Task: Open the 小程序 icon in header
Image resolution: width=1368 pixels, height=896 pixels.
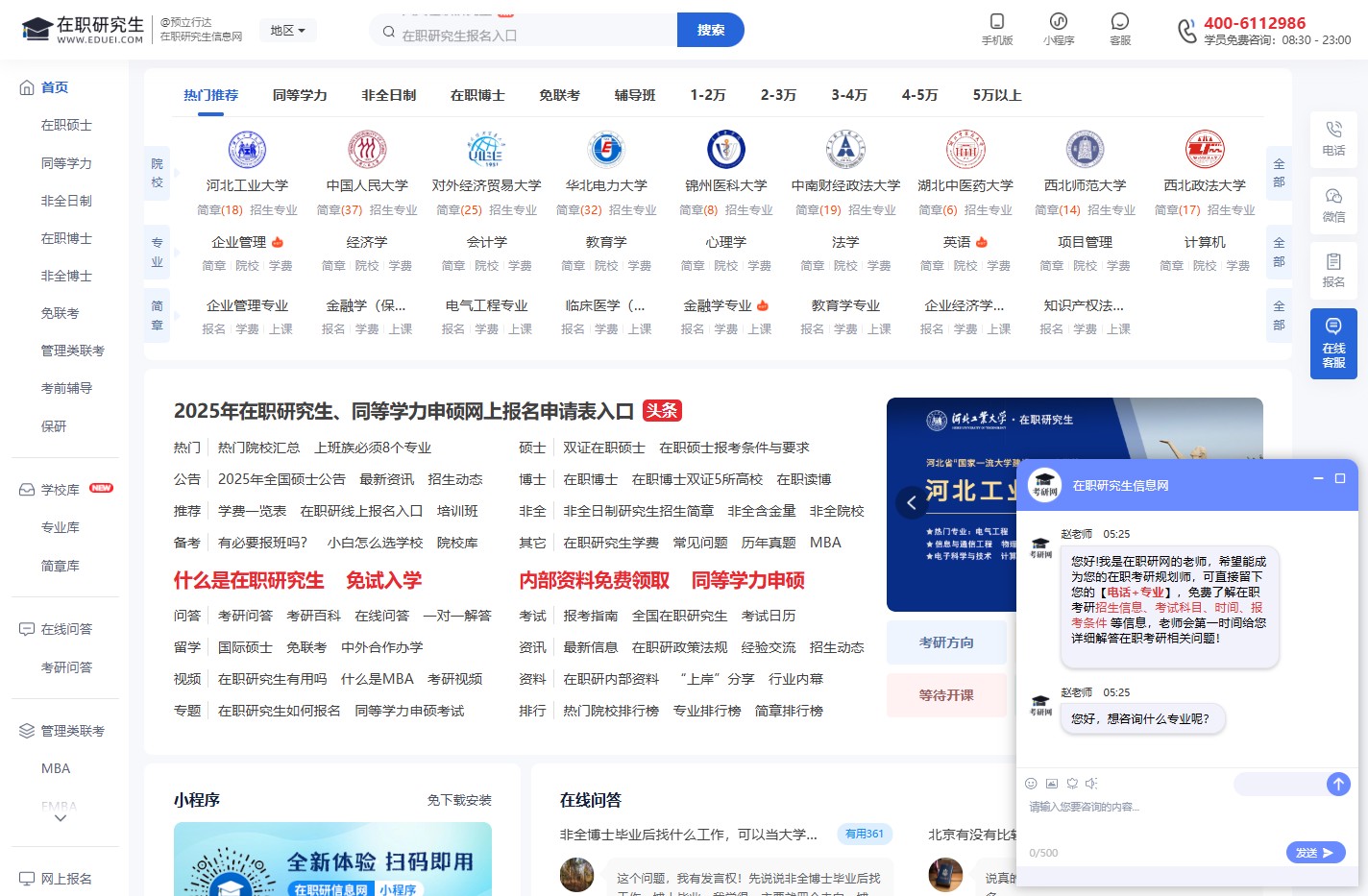Action: click(1059, 29)
